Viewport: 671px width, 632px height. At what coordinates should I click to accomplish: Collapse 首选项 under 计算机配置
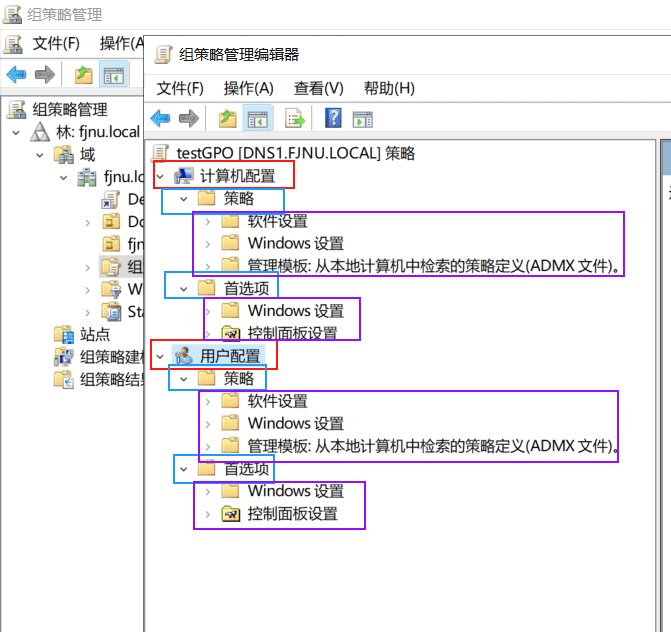click(x=184, y=289)
